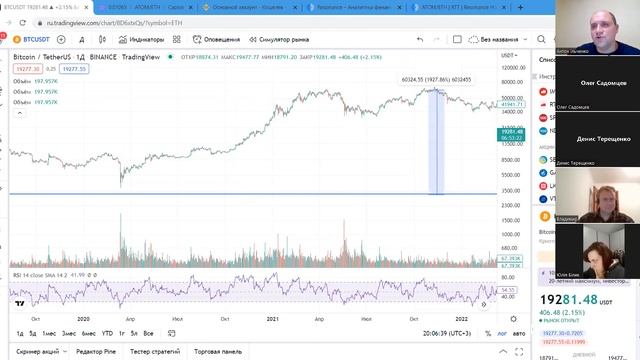Viewport: 640px width, 360px height.
Task: Click the add symbol plus icon
Action: 61,40
